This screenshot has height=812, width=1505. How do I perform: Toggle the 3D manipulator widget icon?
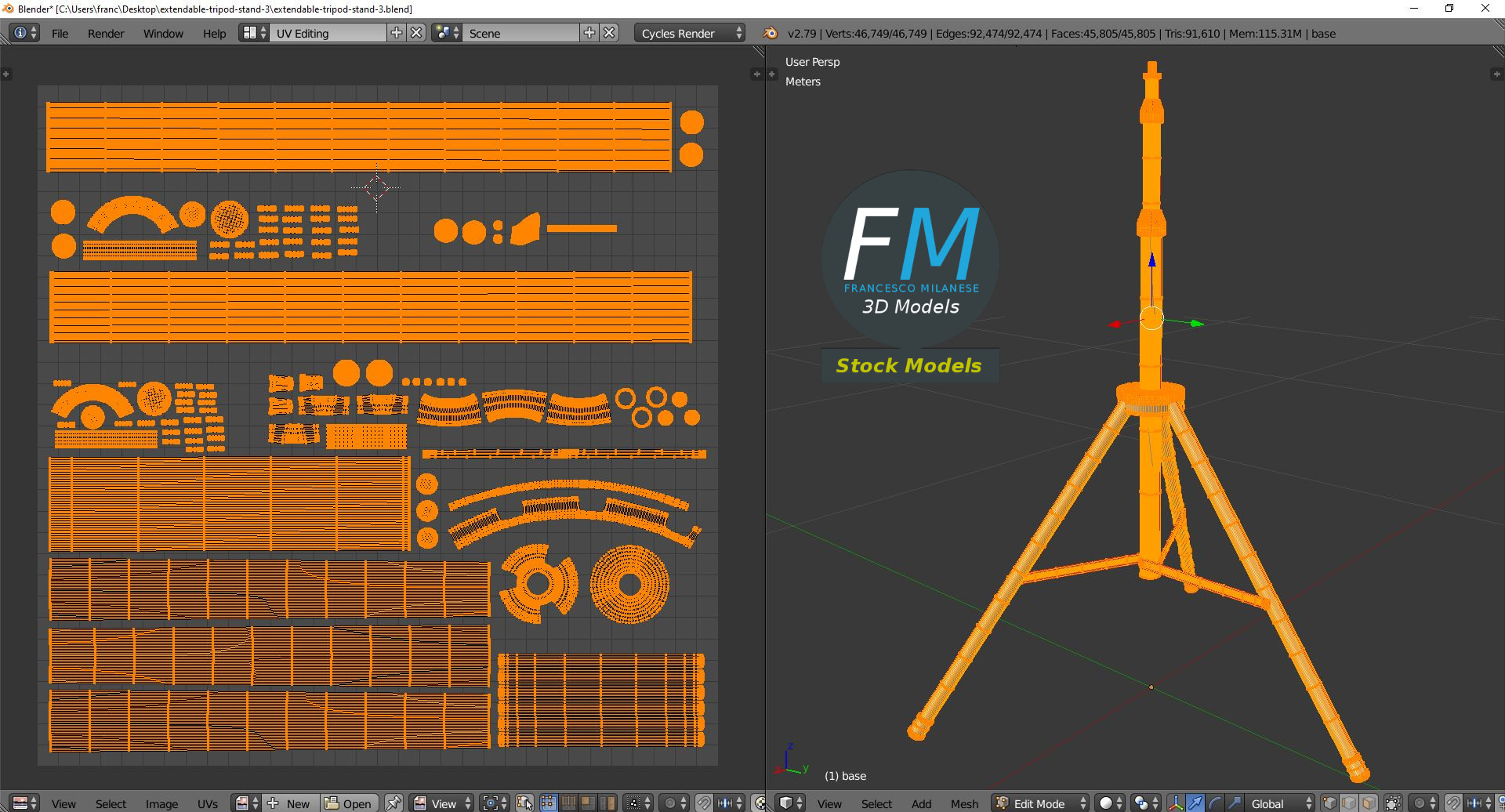pos(1175,803)
